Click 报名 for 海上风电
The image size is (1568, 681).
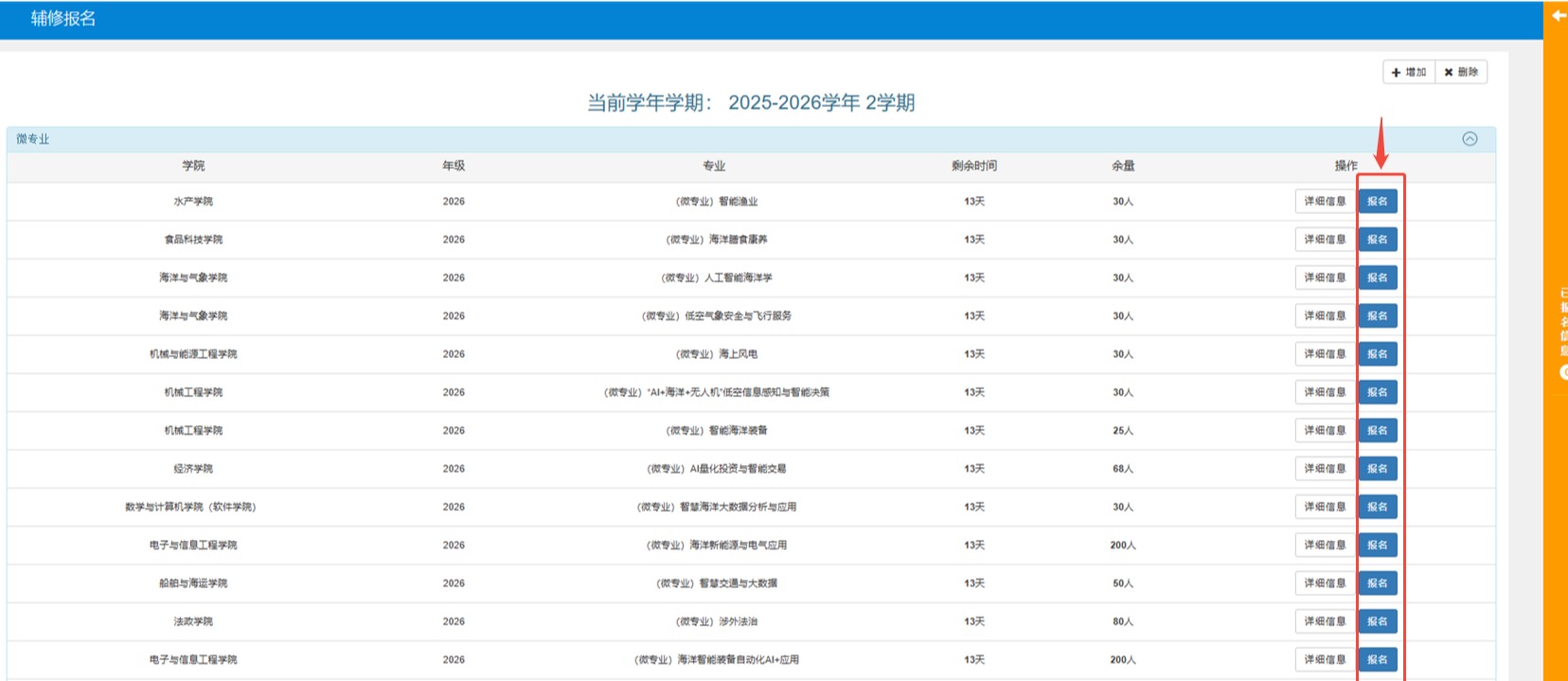point(1378,354)
